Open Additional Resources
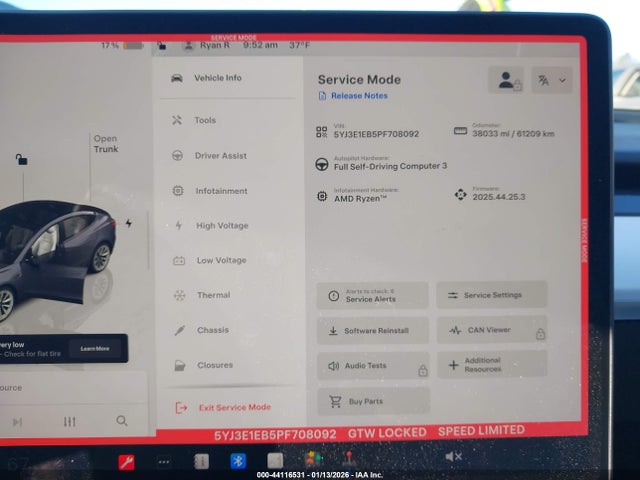Viewport: 640px width, 480px height. click(490, 365)
